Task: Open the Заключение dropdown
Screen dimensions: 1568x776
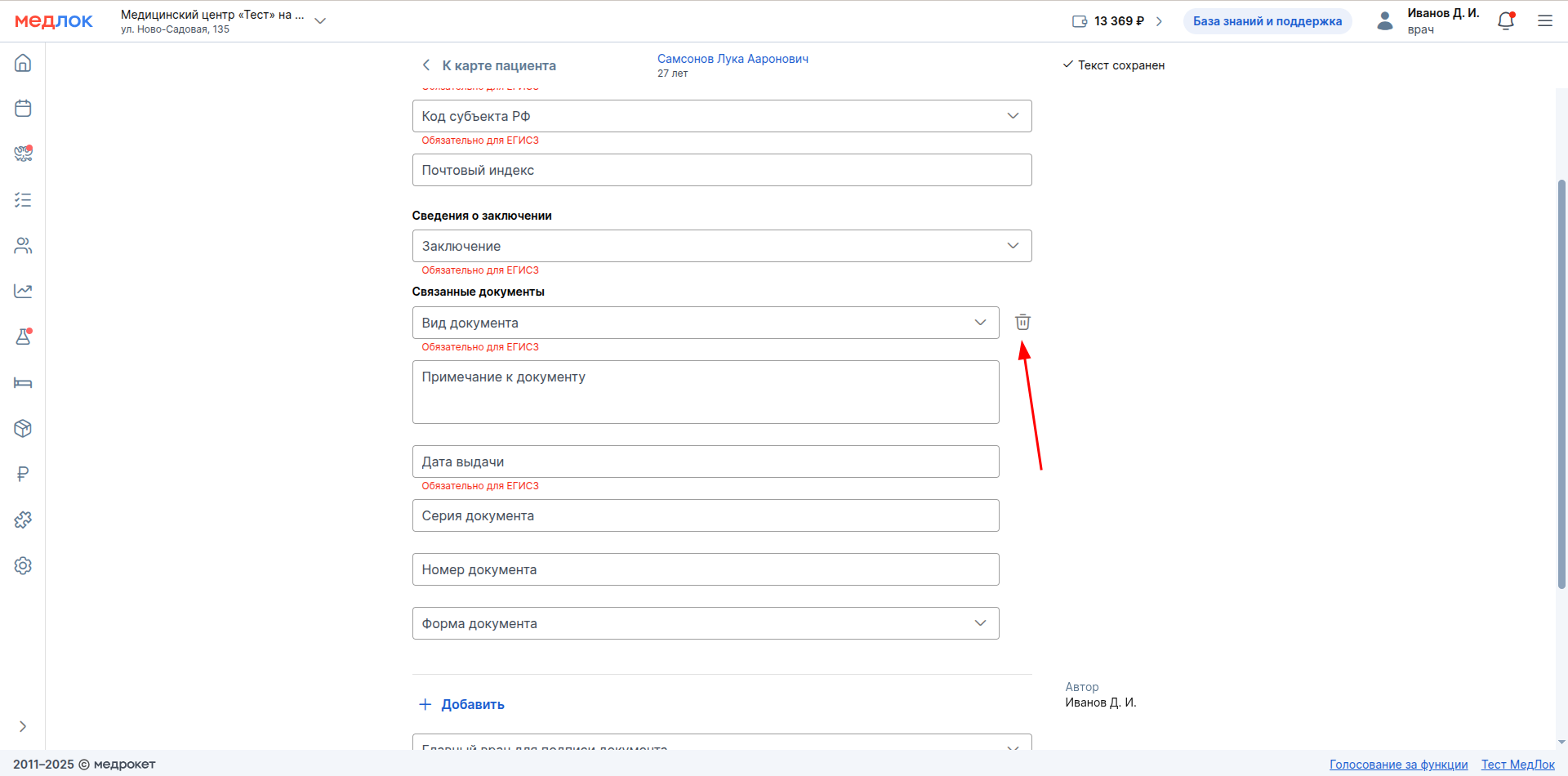Action: 1013,246
